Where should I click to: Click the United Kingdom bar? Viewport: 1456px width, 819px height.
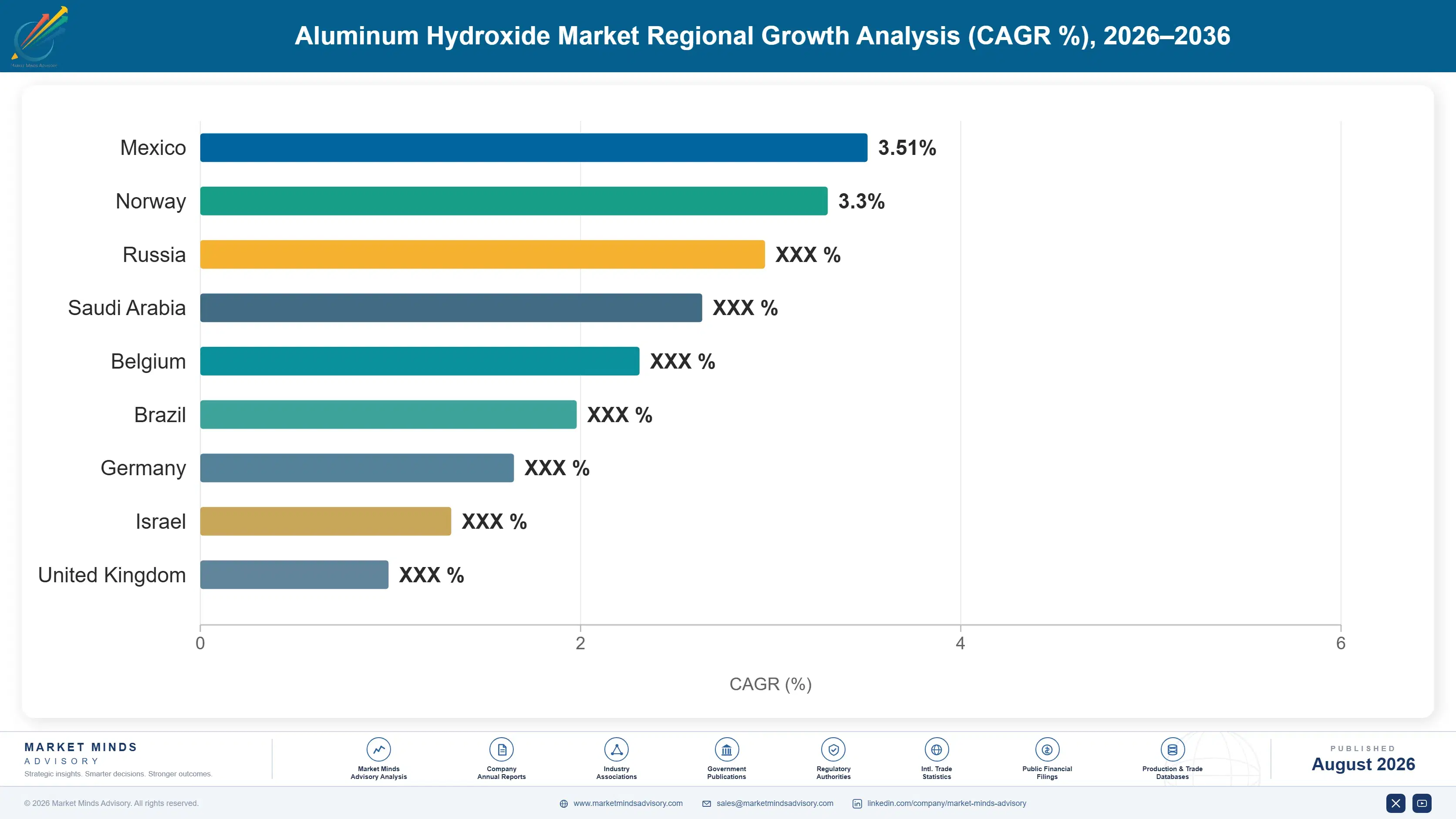[x=294, y=574]
